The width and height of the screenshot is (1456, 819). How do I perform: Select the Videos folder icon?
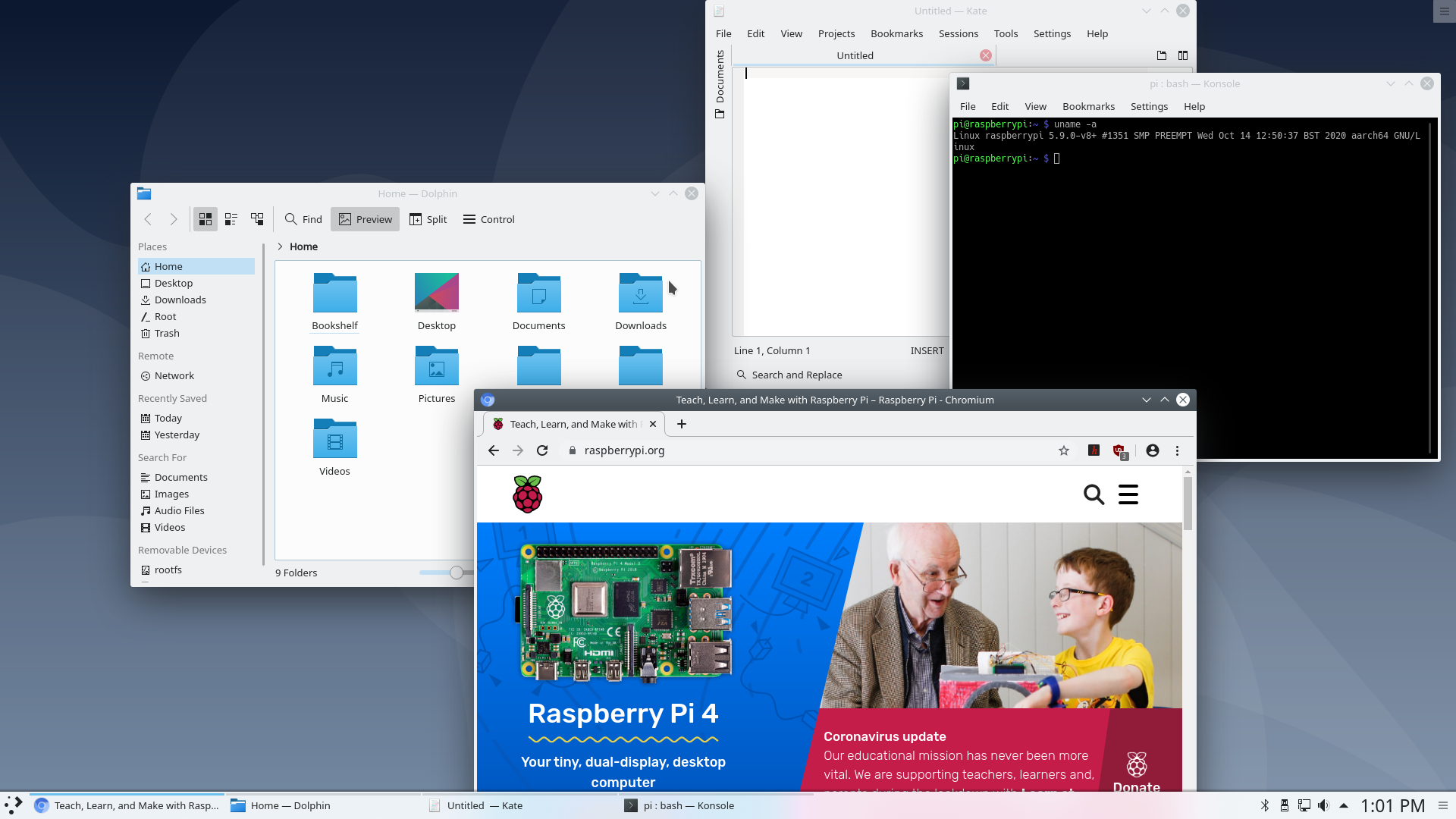(334, 438)
